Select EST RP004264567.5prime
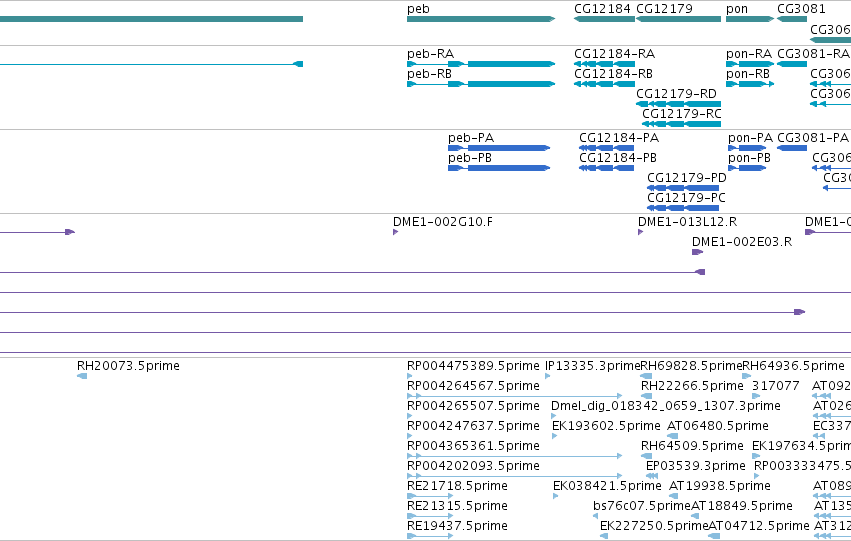Screen dimensions: 851x541 tap(515, 396)
